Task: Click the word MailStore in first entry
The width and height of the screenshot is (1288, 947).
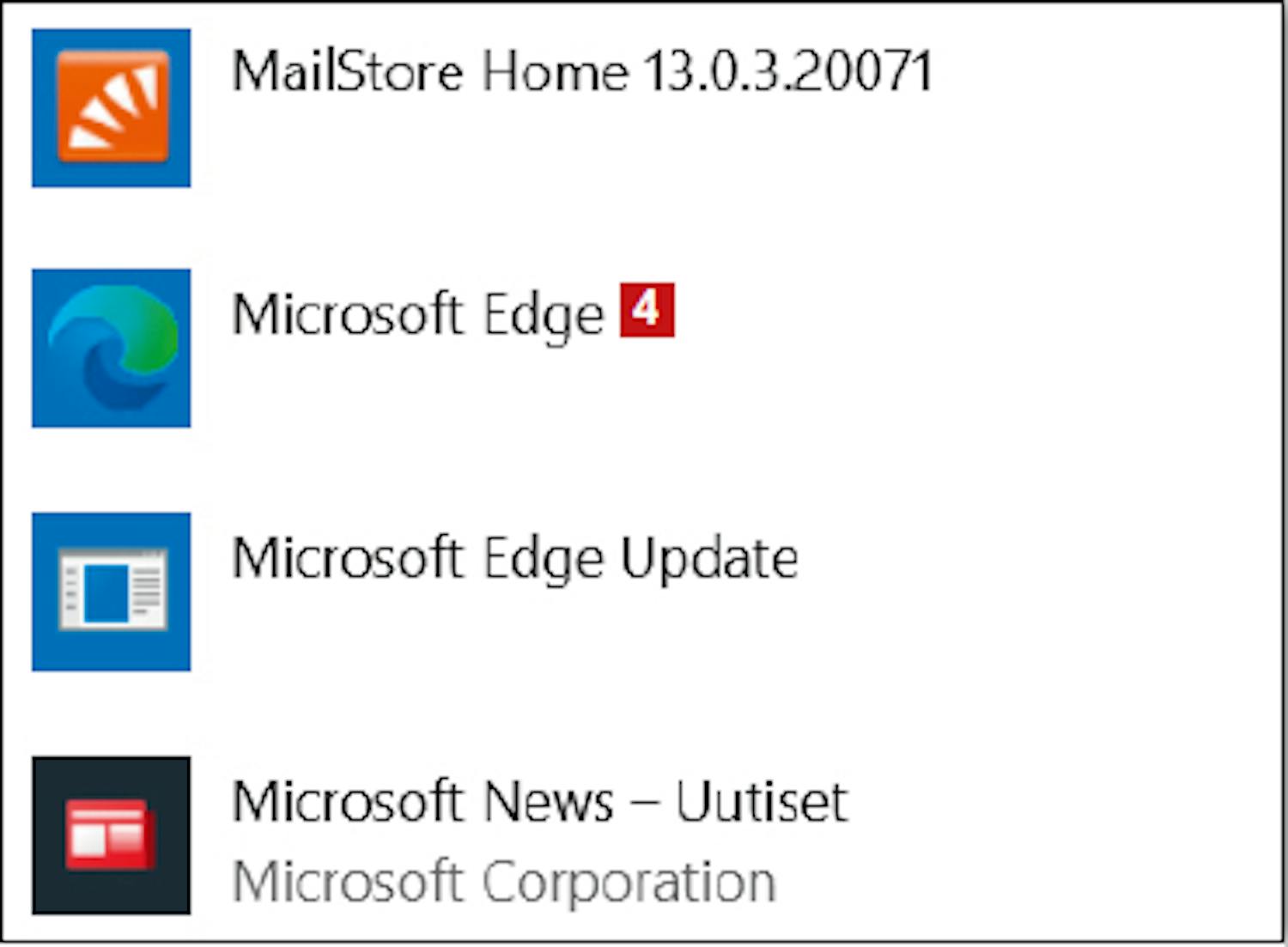Action: click(348, 70)
